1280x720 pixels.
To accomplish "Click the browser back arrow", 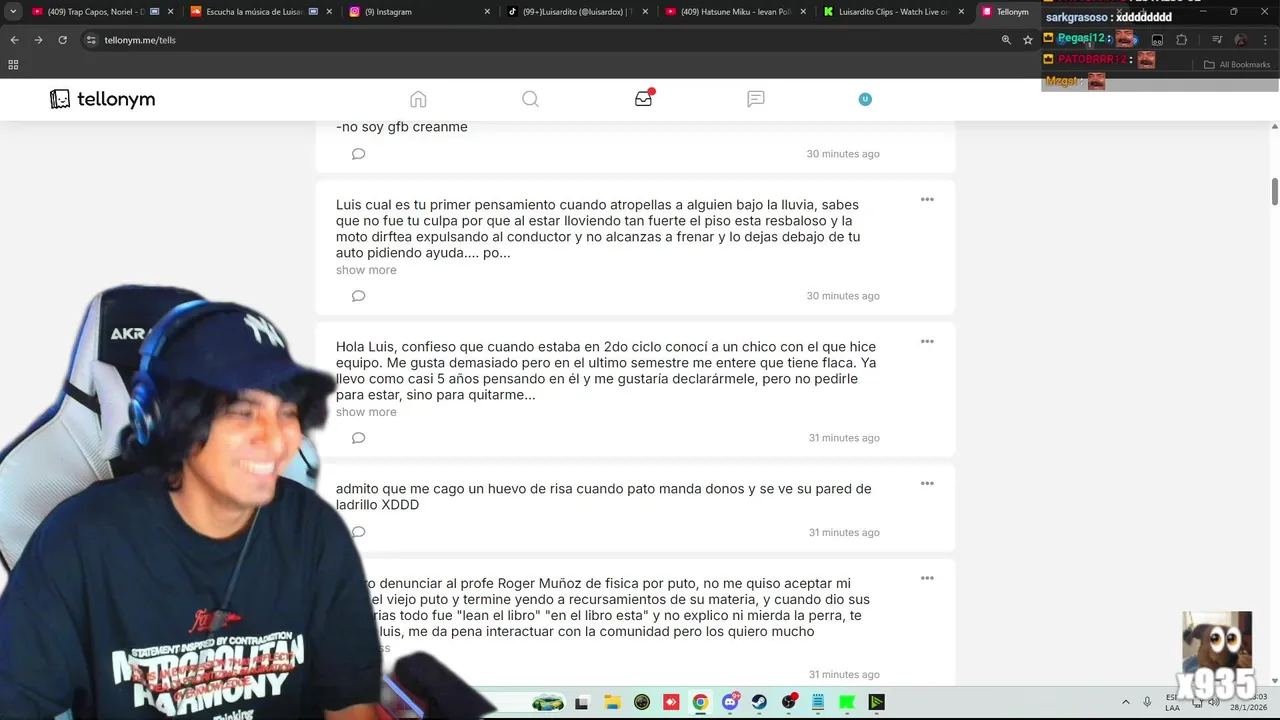I will [x=14, y=40].
